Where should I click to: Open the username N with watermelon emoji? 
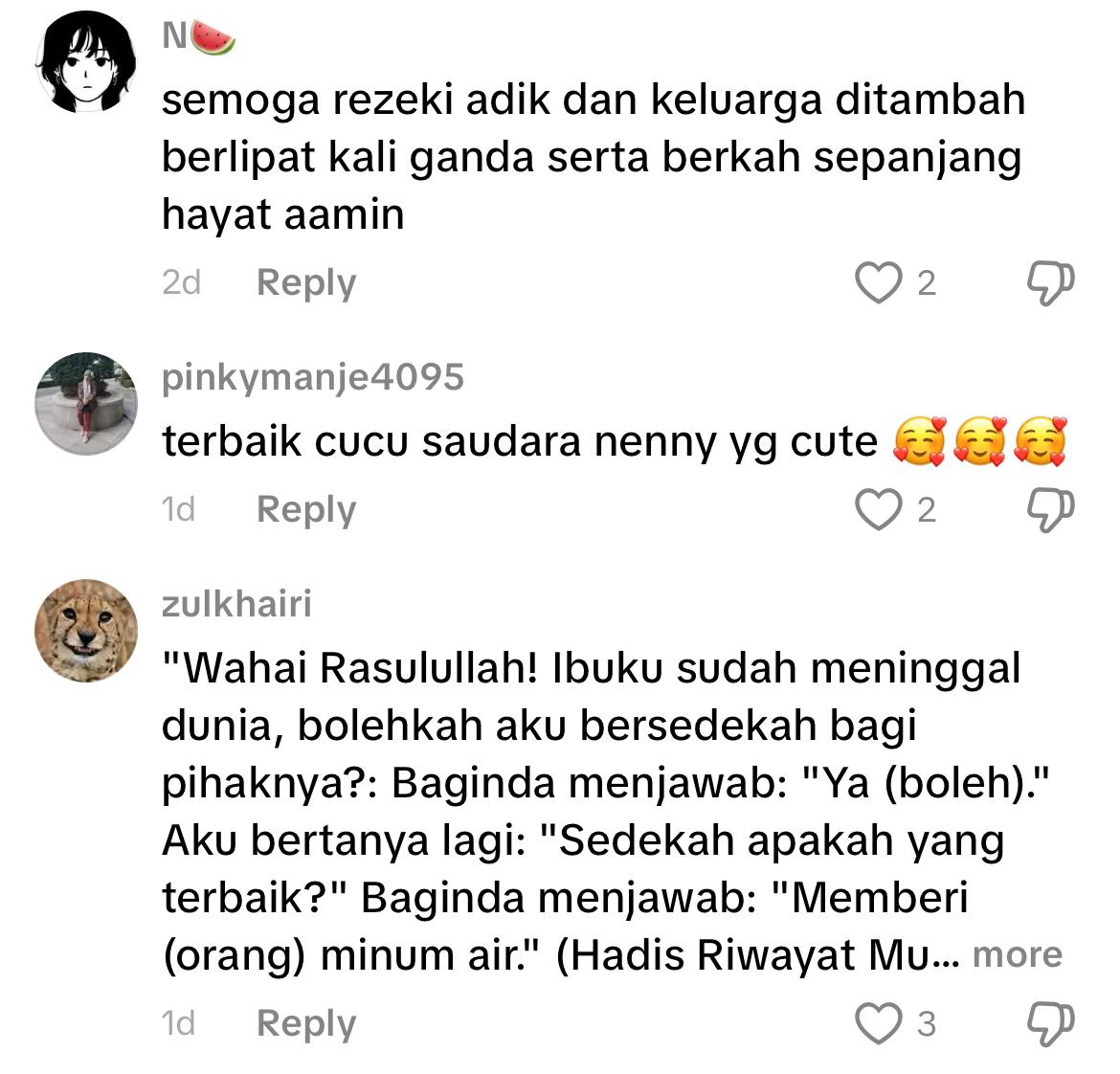click(x=198, y=36)
